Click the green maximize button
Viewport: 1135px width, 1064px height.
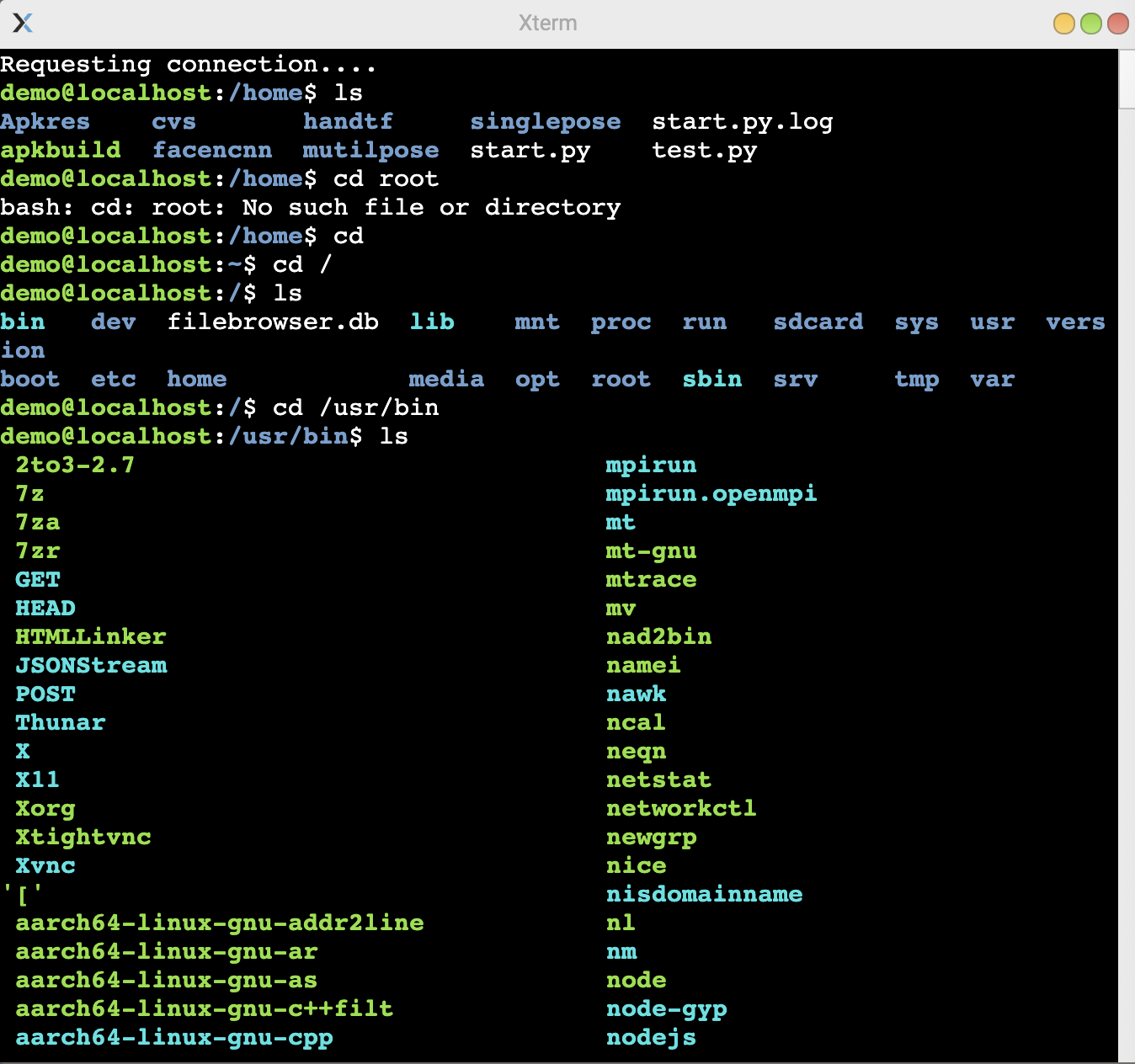pyautogui.click(x=1091, y=24)
